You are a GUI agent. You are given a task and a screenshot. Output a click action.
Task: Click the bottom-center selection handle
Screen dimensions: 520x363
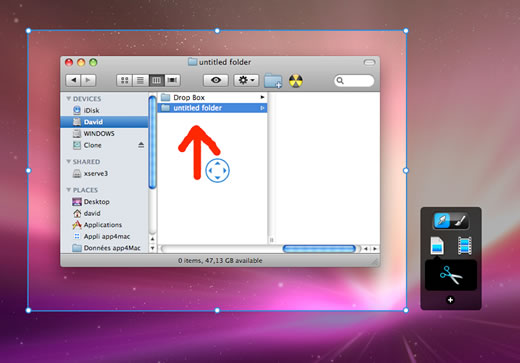[x=217, y=310]
